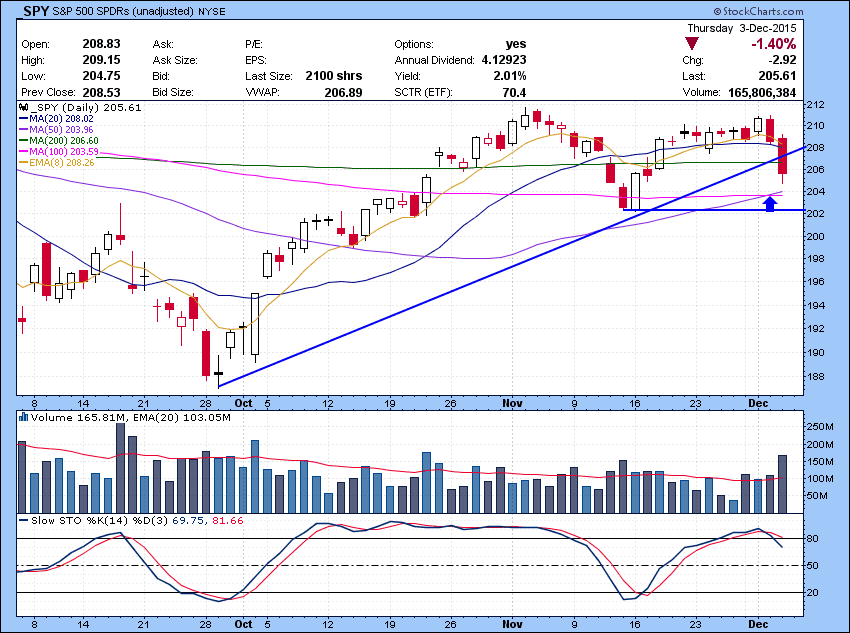Click the EPS label
Viewport: 850px width, 633px height.
(x=255, y=60)
